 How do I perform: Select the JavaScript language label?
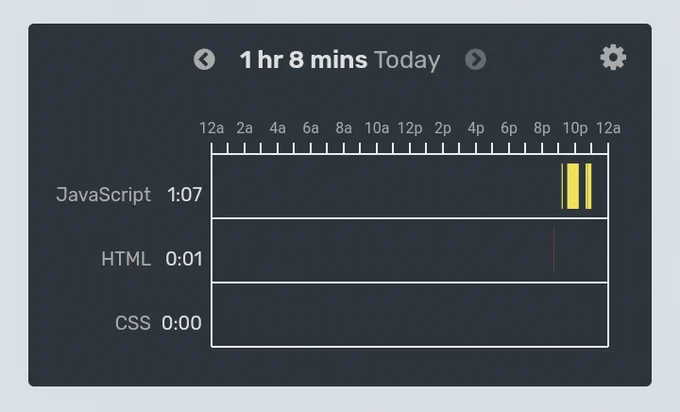(x=104, y=195)
